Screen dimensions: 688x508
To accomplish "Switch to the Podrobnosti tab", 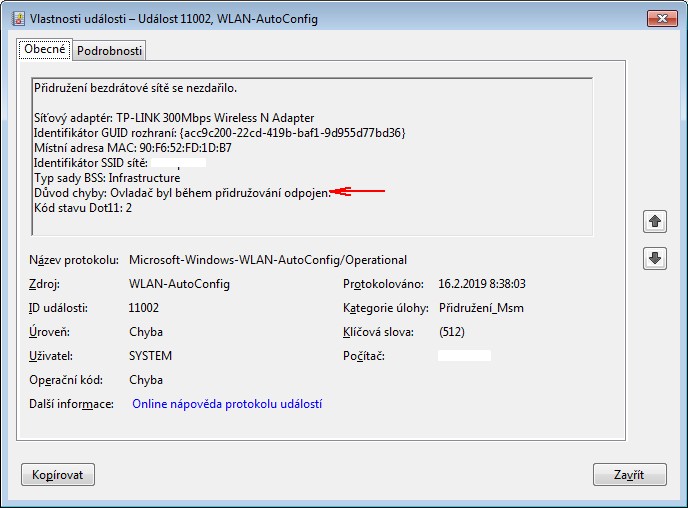I will [110, 51].
